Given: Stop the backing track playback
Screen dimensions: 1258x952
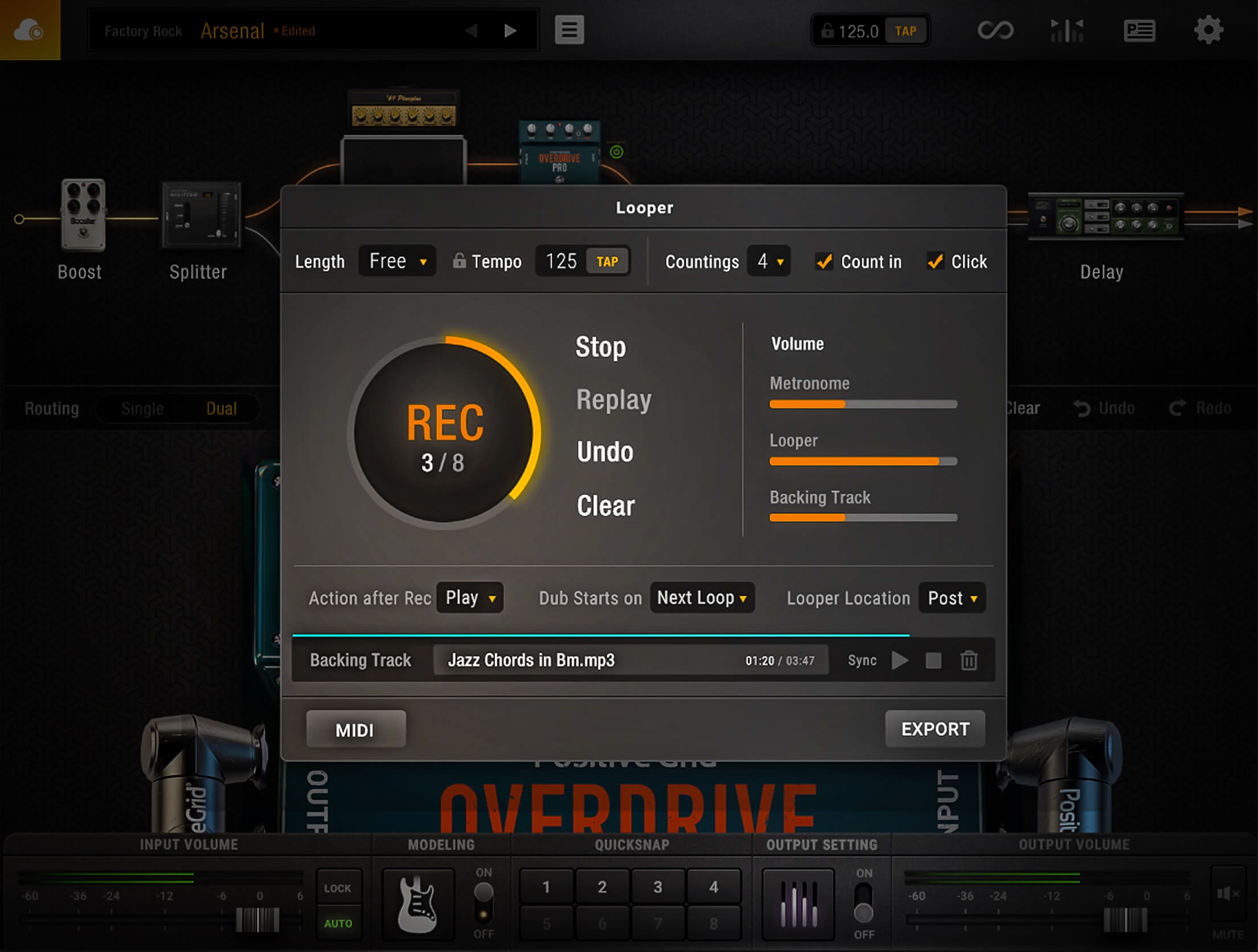Looking at the screenshot, I should pos(933,660).
